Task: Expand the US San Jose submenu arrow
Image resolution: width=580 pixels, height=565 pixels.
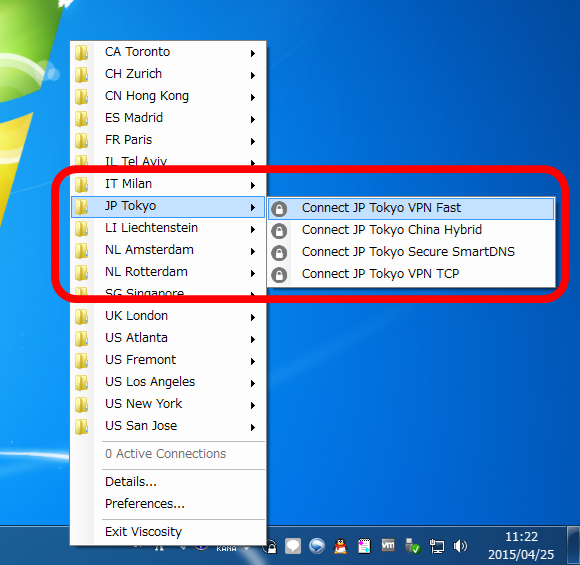Action: point(253,427)
